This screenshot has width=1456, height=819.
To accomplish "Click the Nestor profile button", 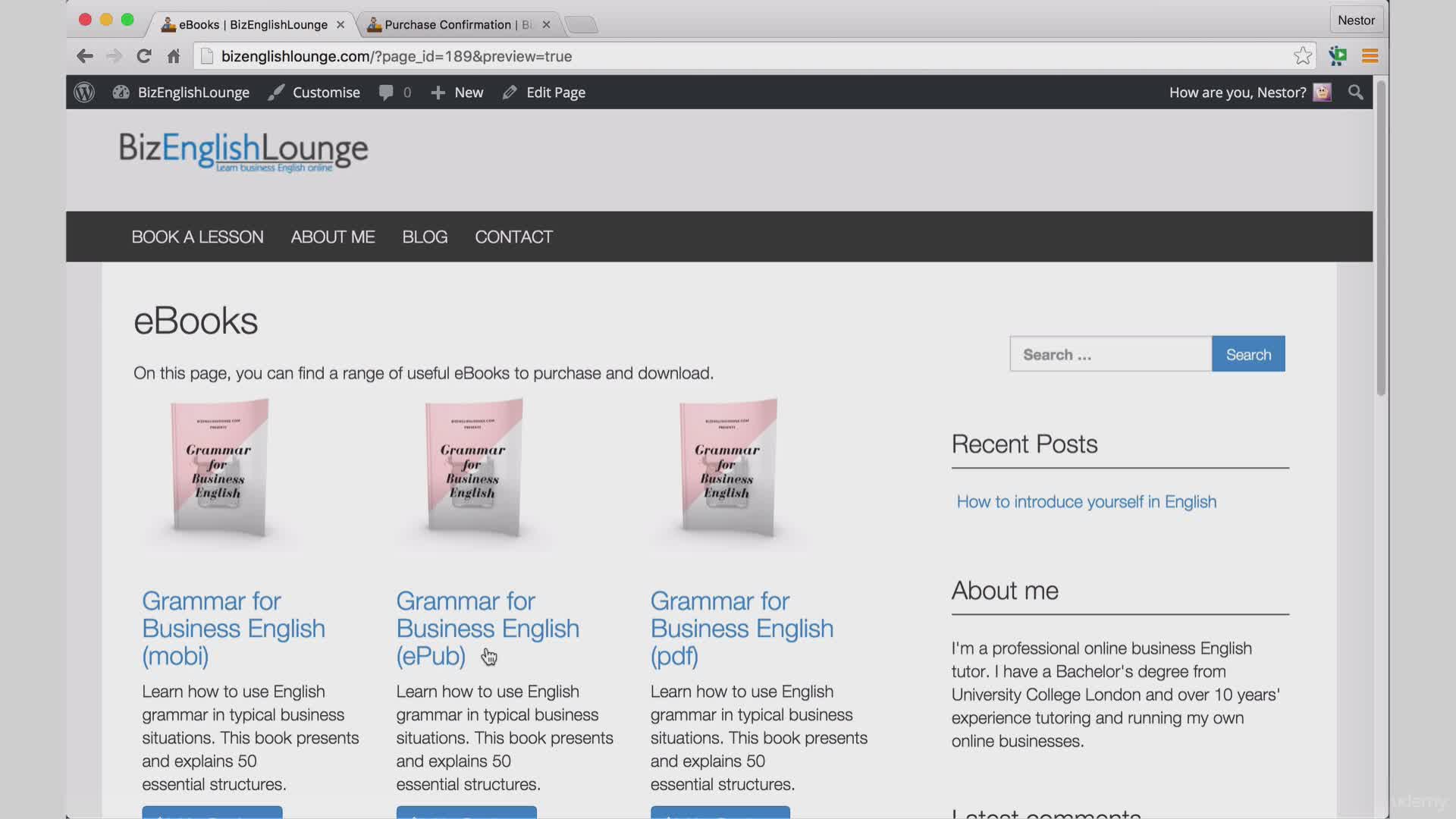I will pyautogui.click(x=1356, y=20).
